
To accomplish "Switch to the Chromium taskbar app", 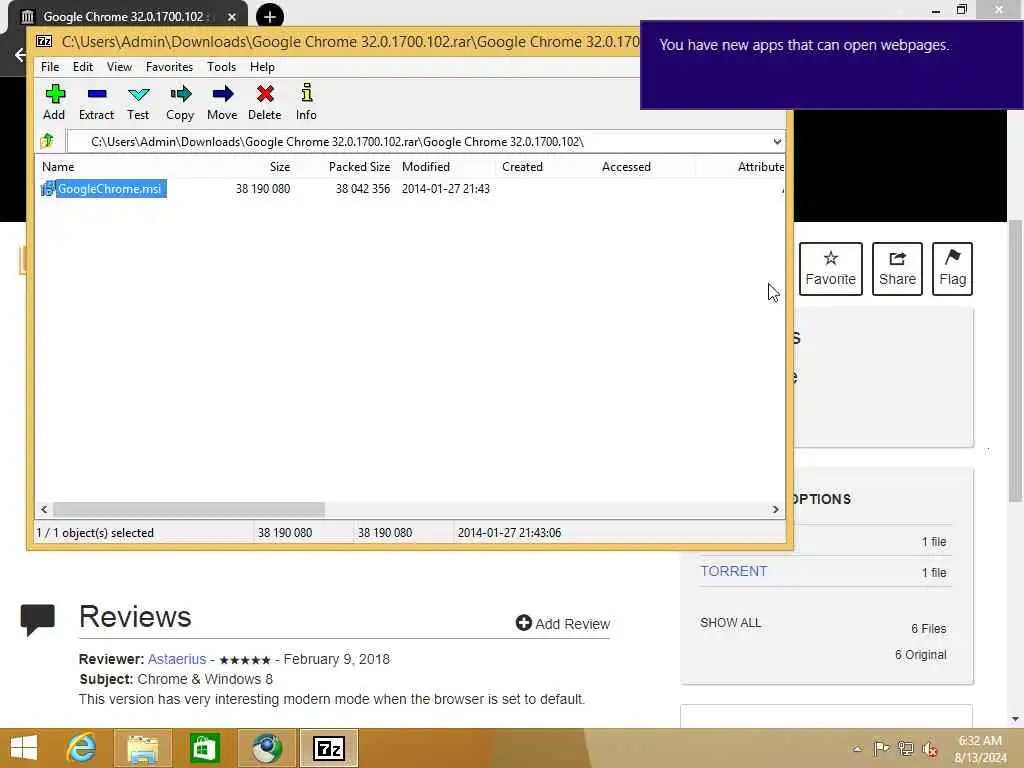I will pos(267,748).
